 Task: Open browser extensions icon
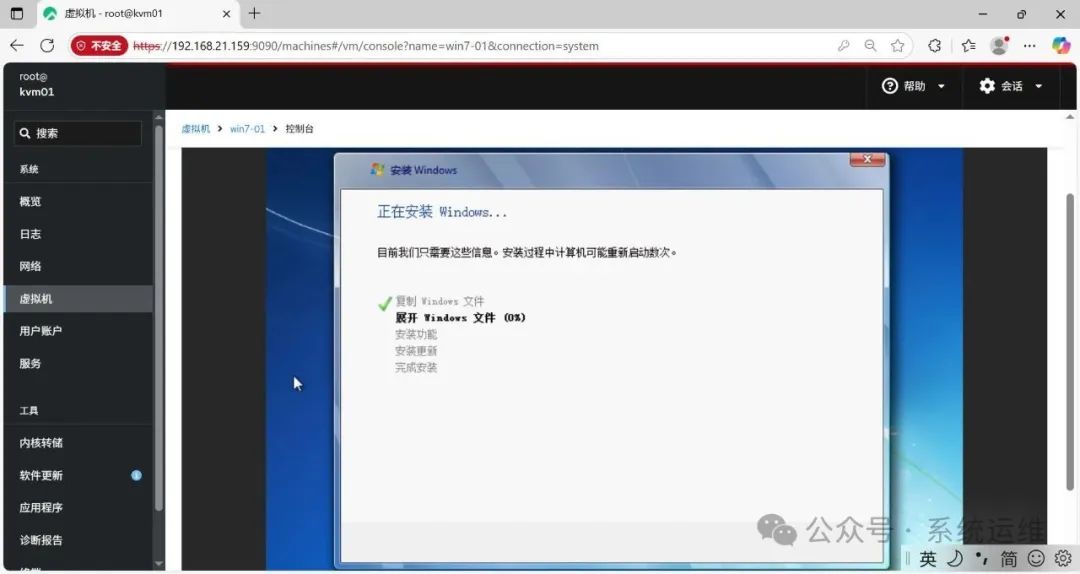935,45
